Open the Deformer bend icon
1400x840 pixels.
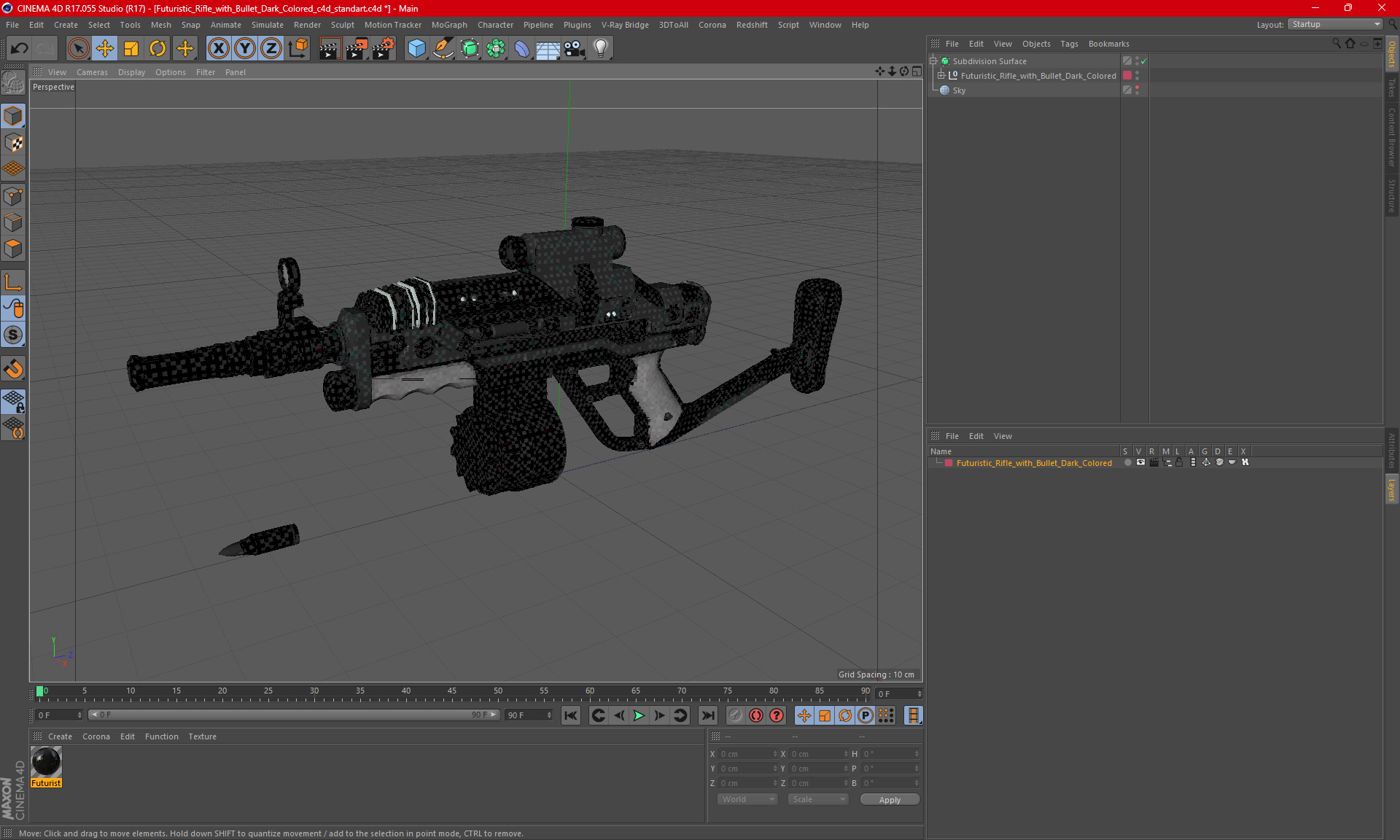point(522,49)
